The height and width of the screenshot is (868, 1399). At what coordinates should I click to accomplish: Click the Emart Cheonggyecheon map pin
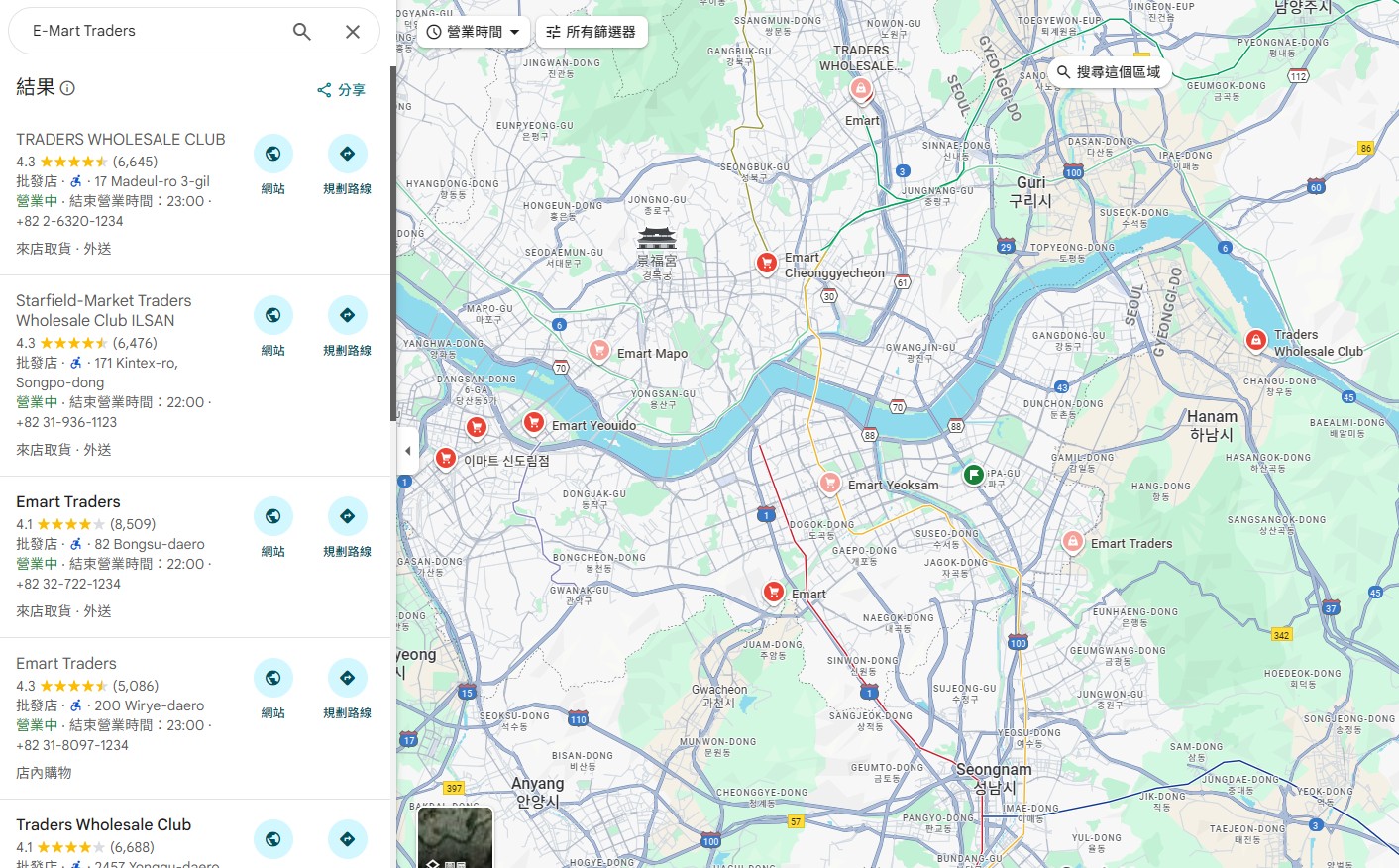[x=767, y=263]
